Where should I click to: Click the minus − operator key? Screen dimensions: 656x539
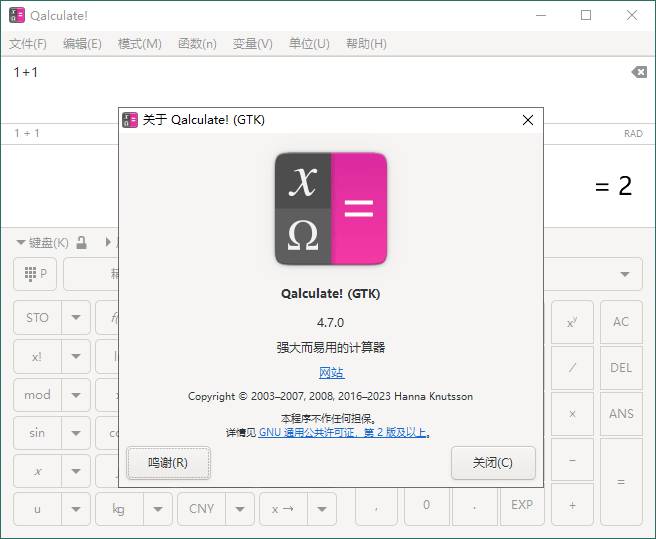click(x=572, y=460)
